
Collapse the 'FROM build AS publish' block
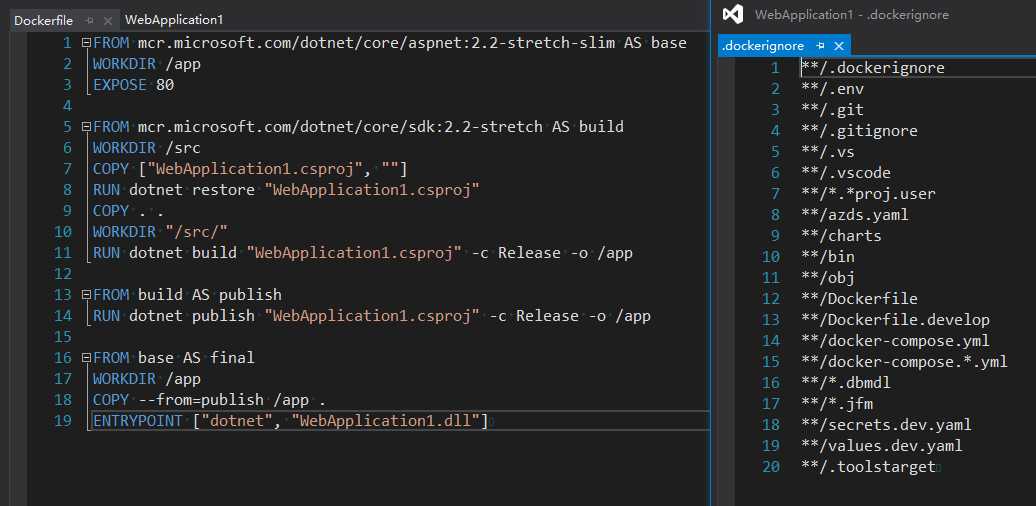(86, 295)
